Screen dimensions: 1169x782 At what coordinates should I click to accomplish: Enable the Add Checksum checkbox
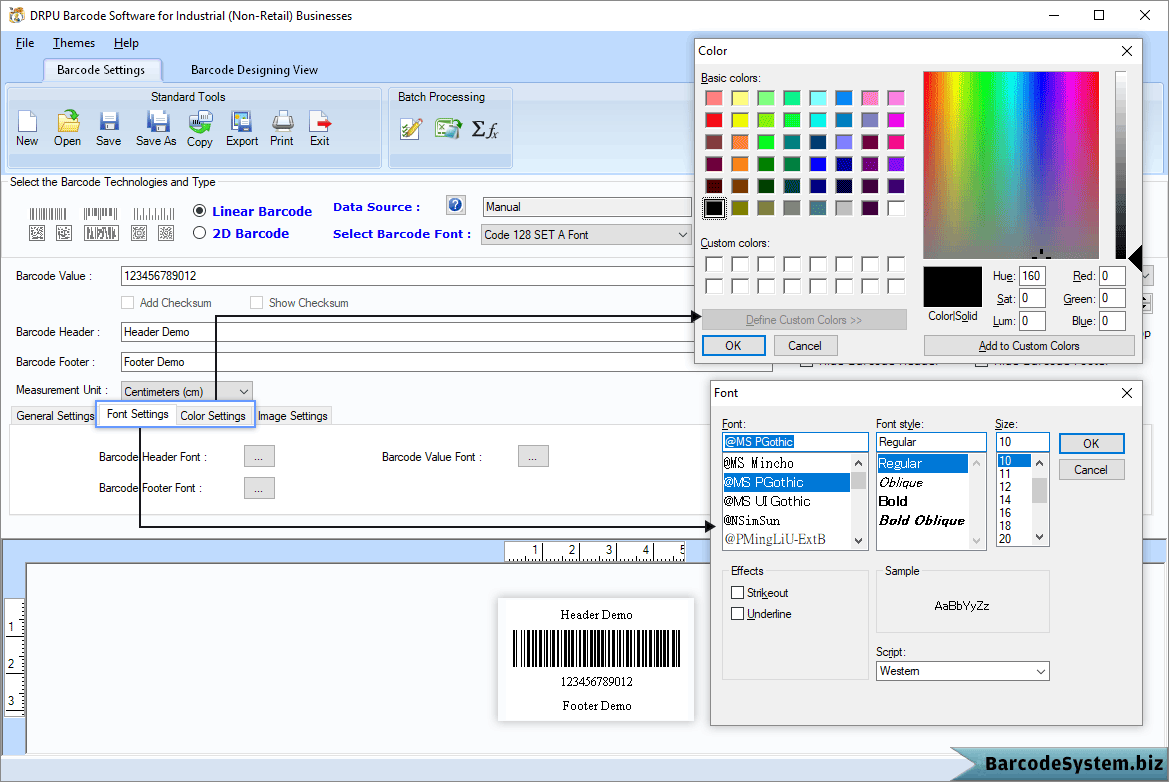click(127, 303)
